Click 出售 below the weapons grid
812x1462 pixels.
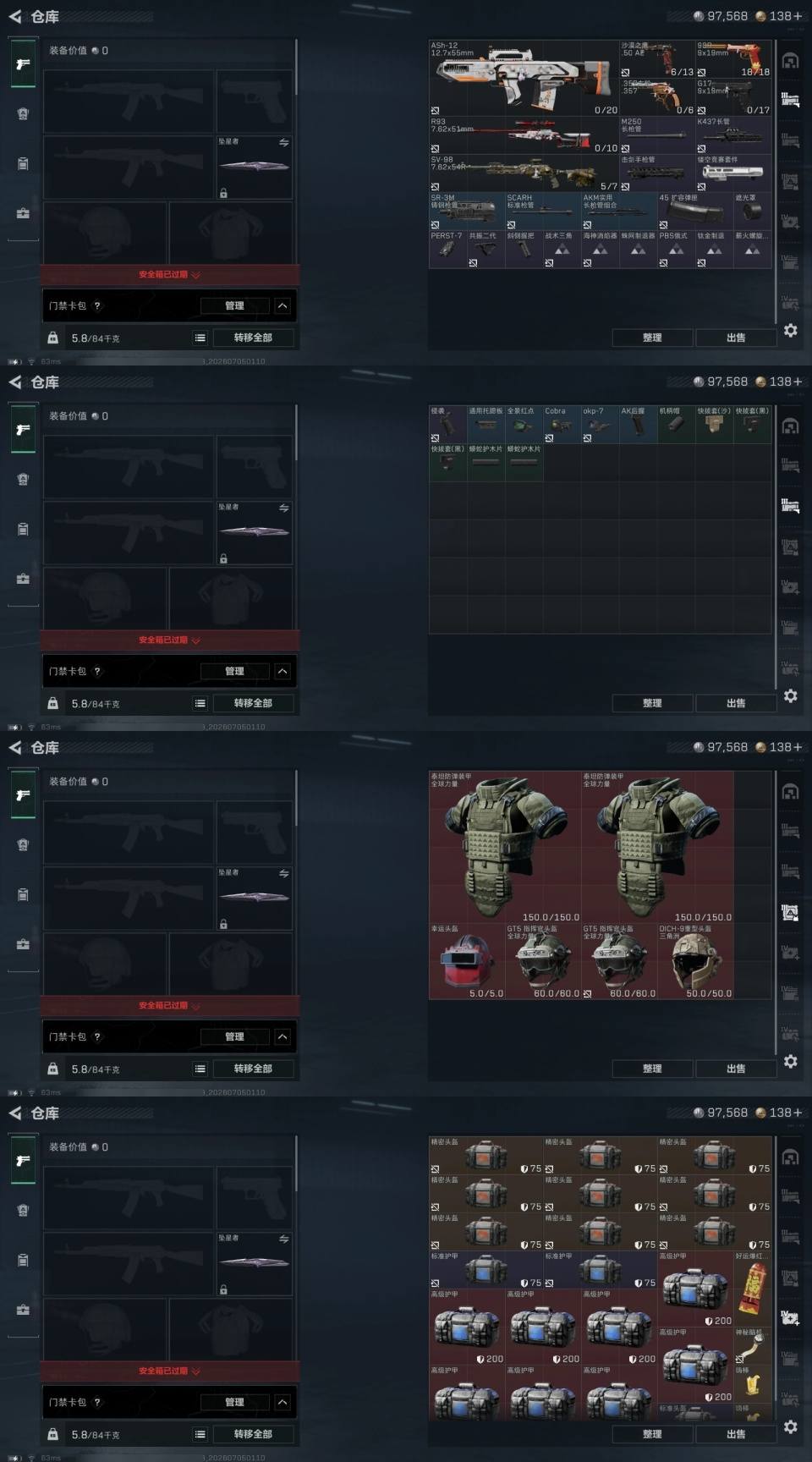pos(736,338)
